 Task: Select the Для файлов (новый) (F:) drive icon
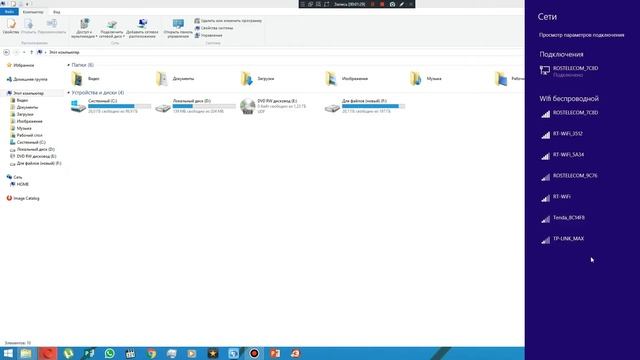point(332,108)
